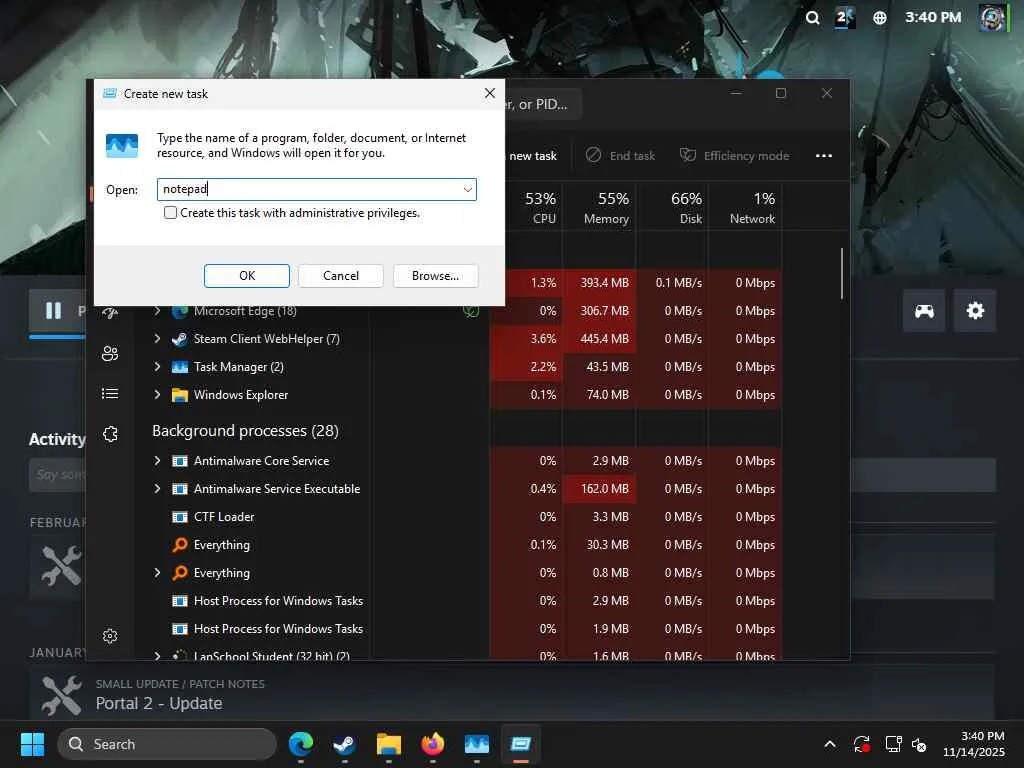
Task: Click the Steam search magnifier icon
Action: coord(812,18)
